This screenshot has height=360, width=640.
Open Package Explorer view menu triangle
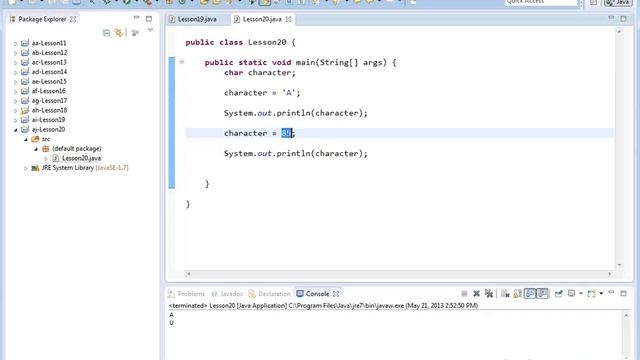[150, 31]
